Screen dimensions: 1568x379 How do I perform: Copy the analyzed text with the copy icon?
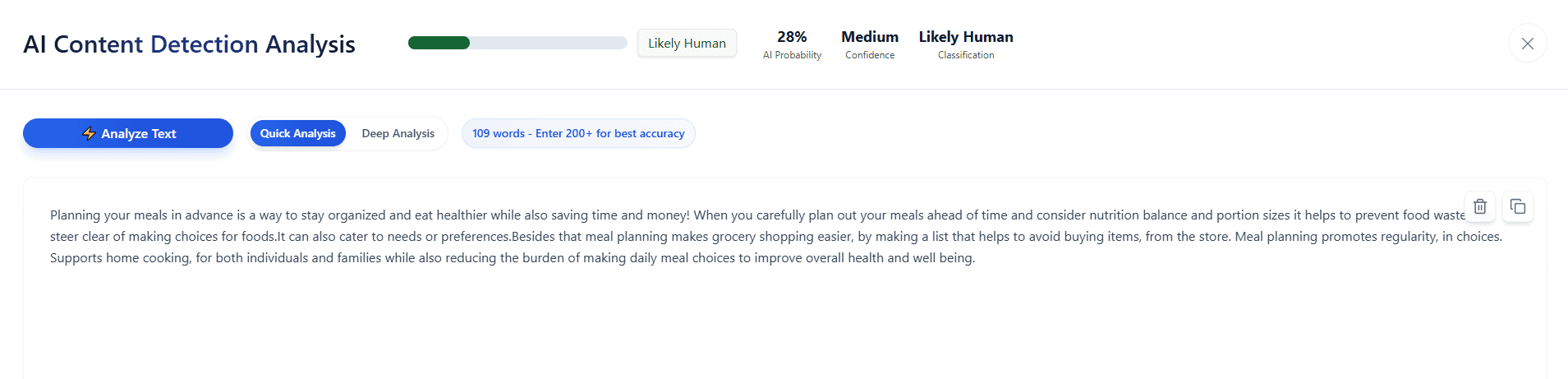point(1517,206)
